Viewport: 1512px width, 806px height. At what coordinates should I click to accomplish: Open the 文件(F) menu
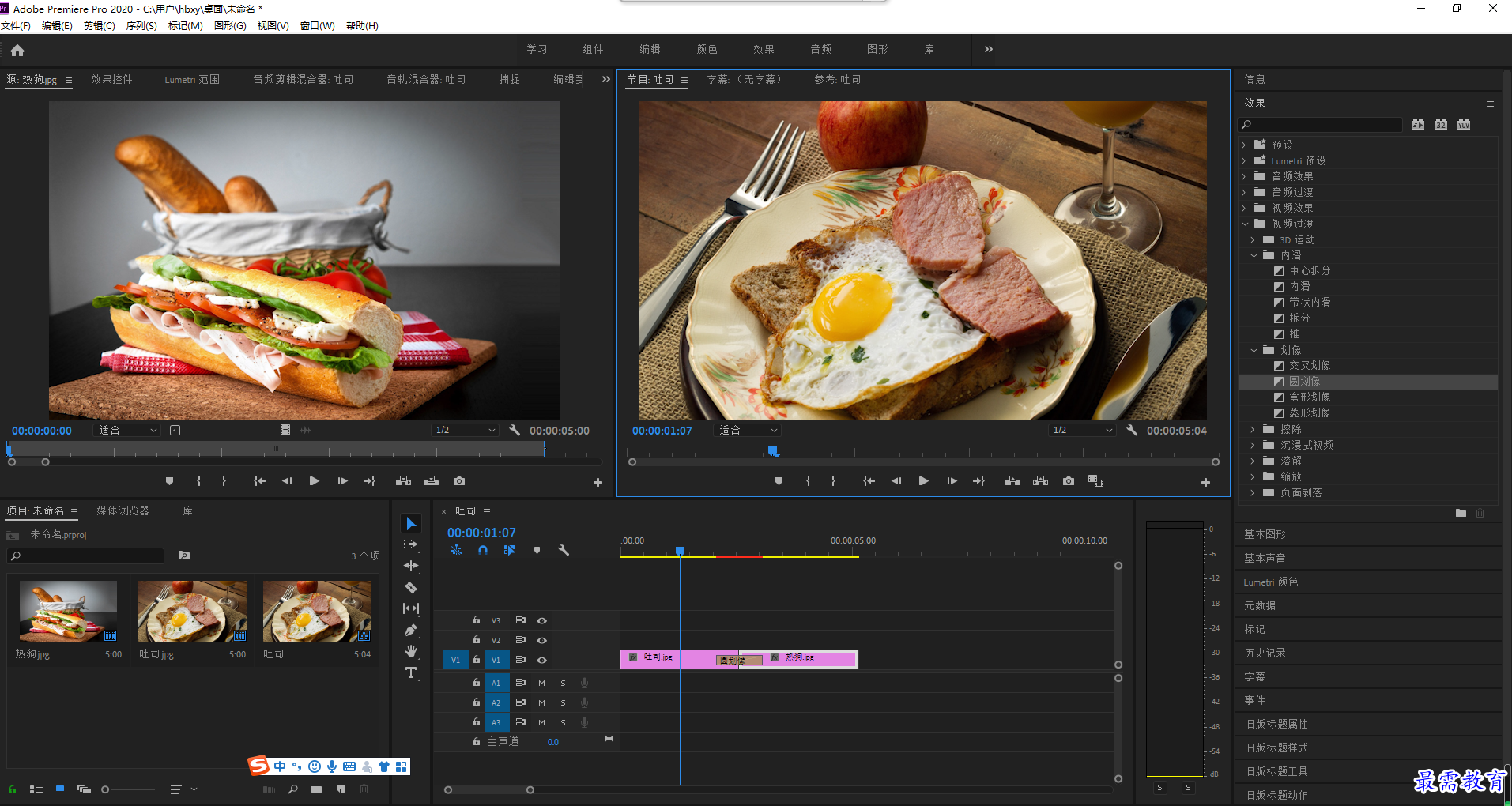click(16, 26)
